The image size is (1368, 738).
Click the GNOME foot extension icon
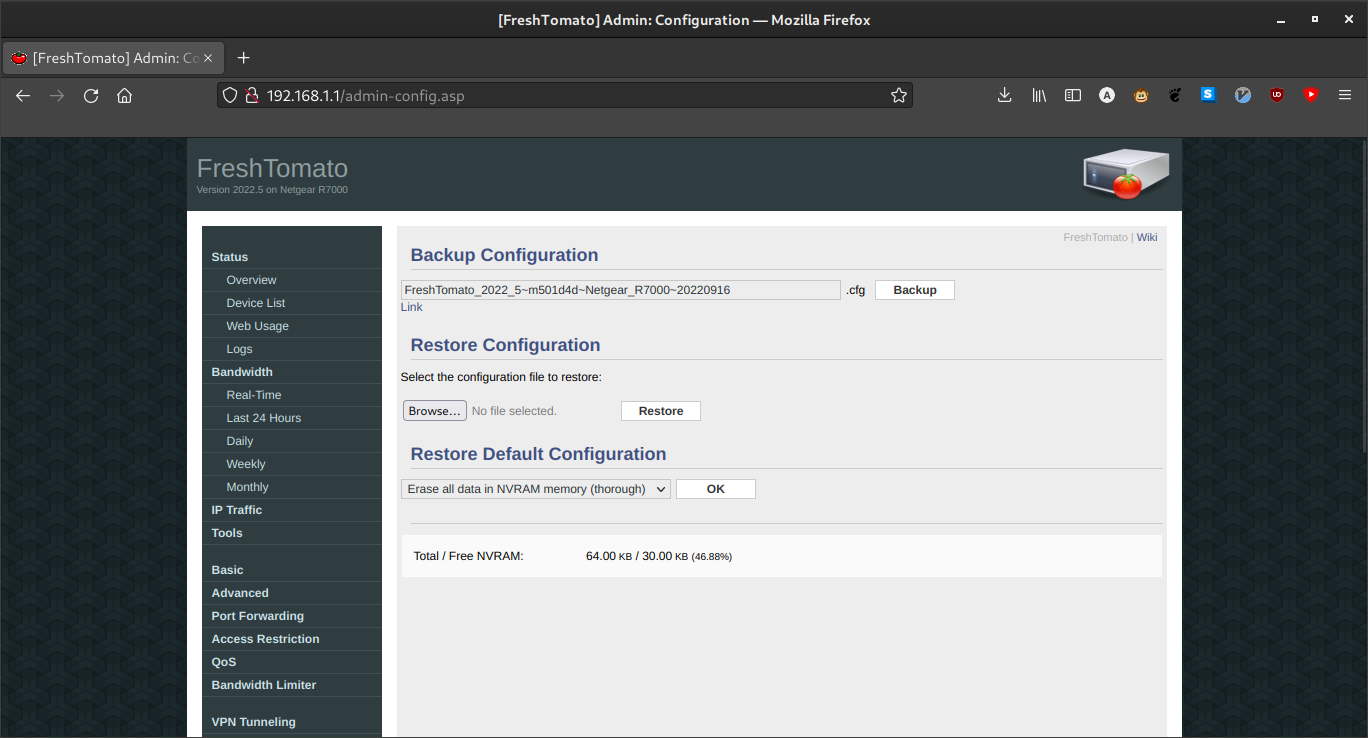[1175, 95]
